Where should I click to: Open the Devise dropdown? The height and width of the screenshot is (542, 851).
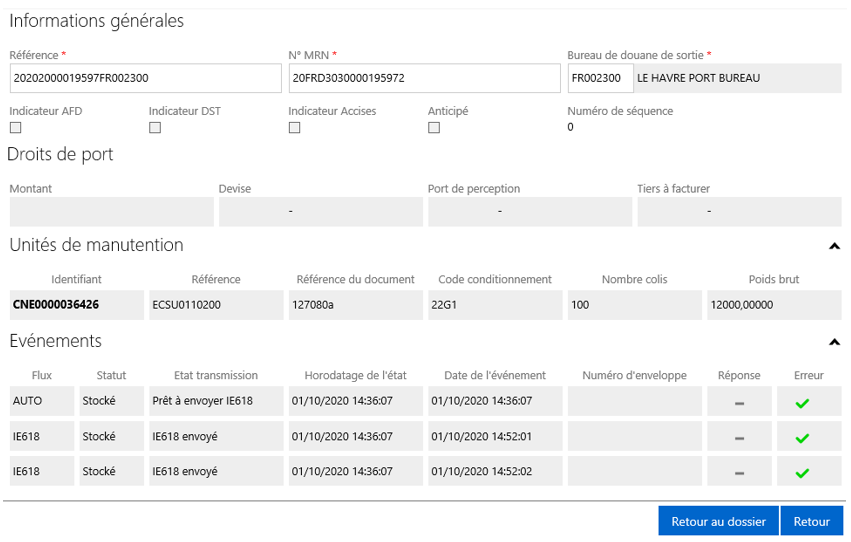pos(321,212)
